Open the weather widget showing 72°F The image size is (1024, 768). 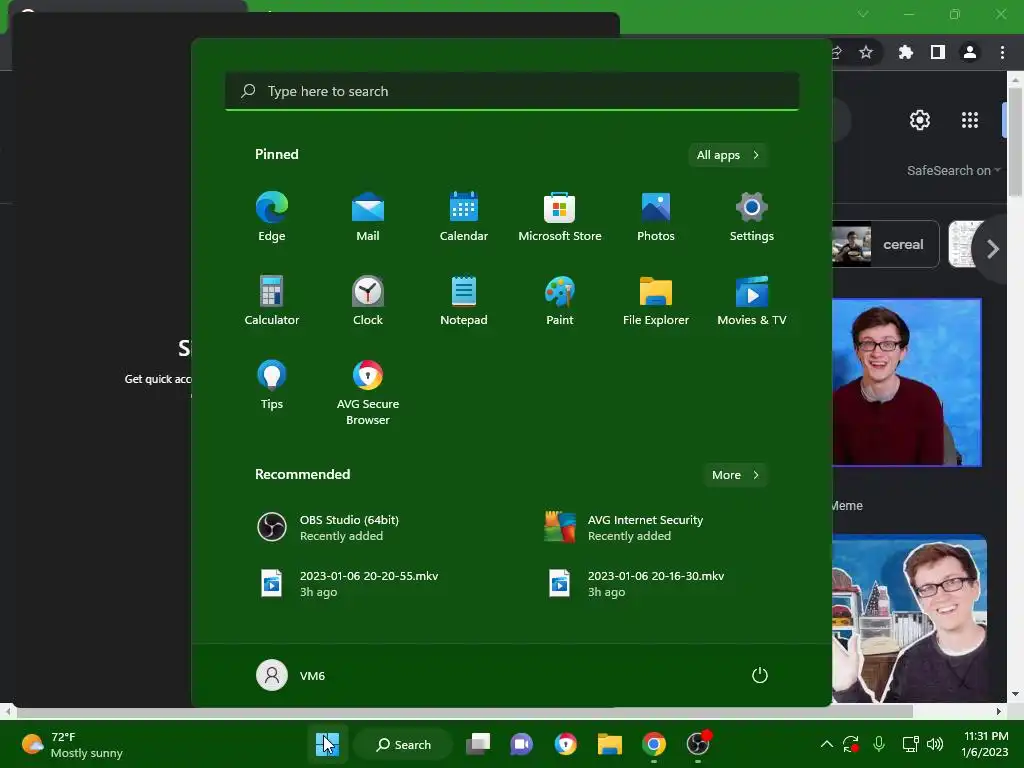(72, 744)
